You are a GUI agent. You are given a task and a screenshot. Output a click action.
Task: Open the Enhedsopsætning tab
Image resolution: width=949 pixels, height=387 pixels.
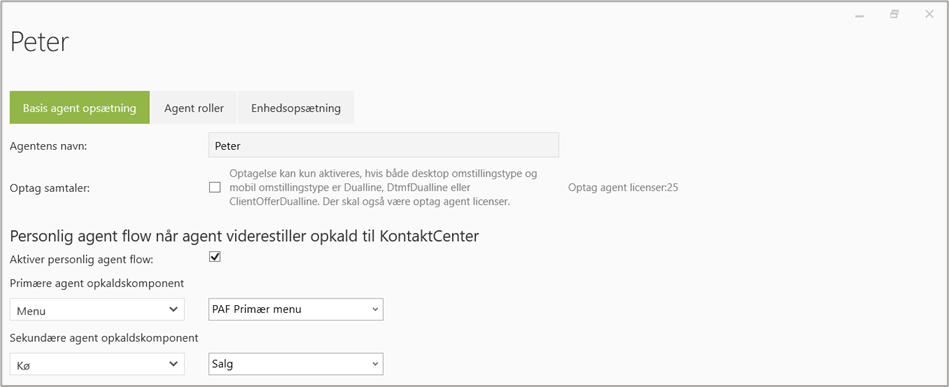click(296, 108)
